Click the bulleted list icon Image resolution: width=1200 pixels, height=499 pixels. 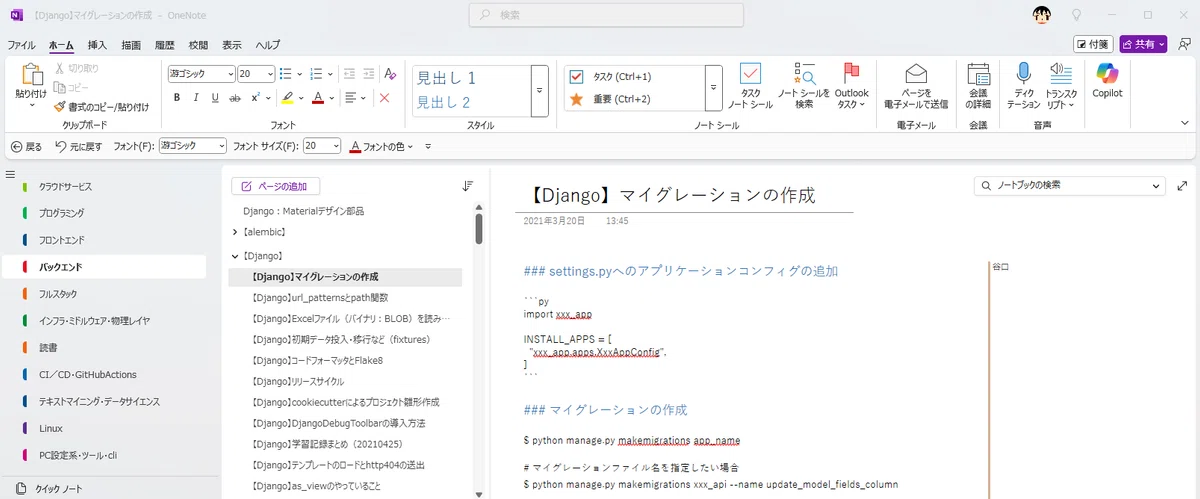pyautogui.click(x=285, y=74)
